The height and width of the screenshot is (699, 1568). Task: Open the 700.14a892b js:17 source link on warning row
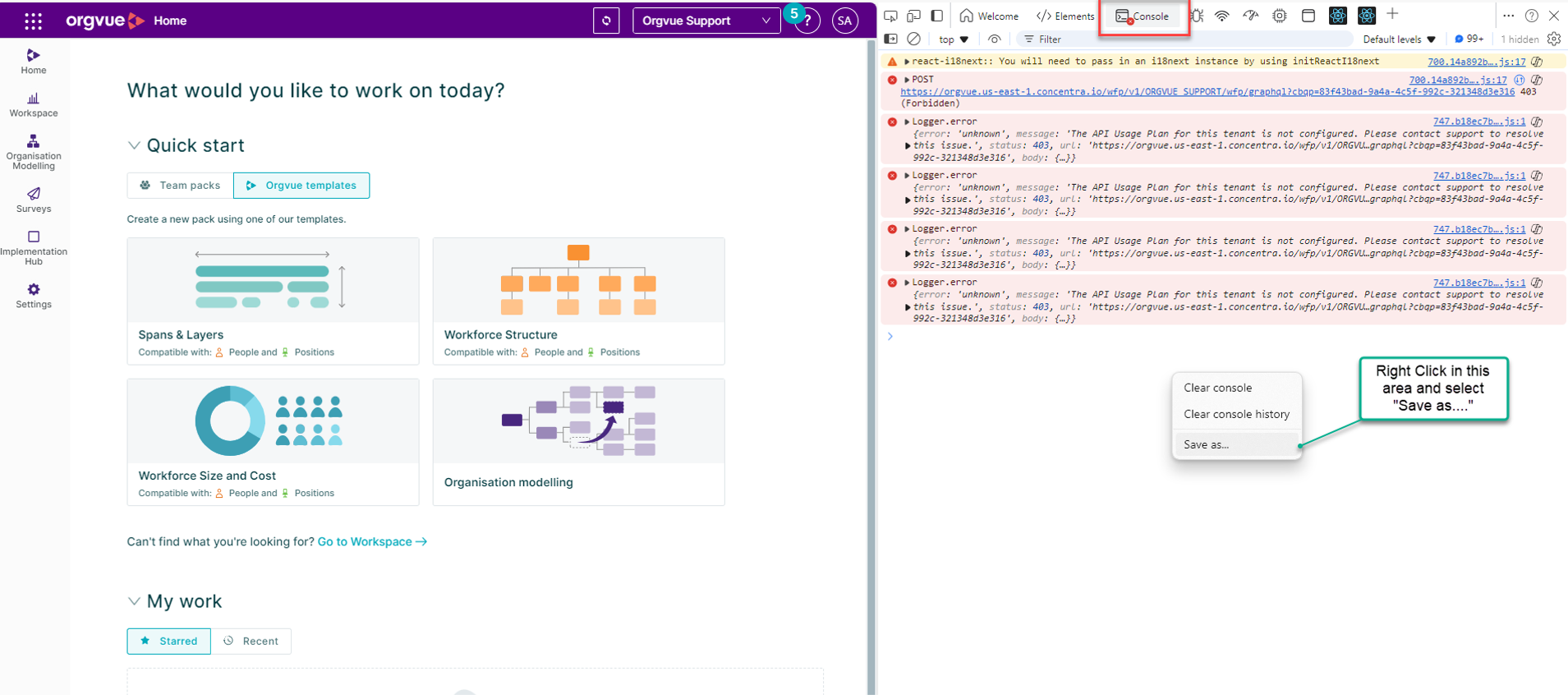[1476, 62]
